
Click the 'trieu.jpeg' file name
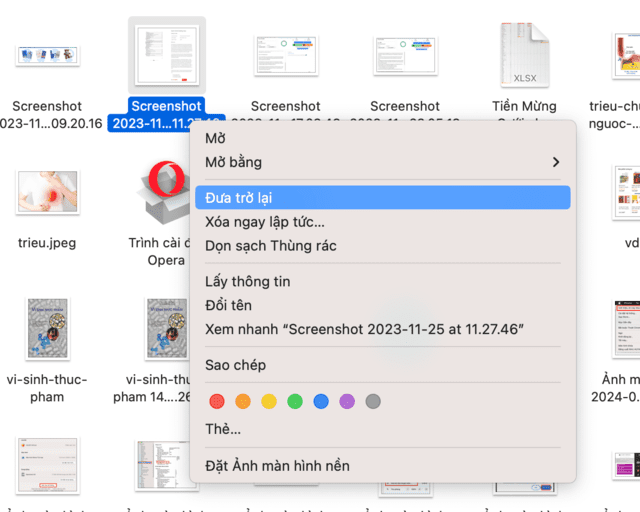(47, 243)
